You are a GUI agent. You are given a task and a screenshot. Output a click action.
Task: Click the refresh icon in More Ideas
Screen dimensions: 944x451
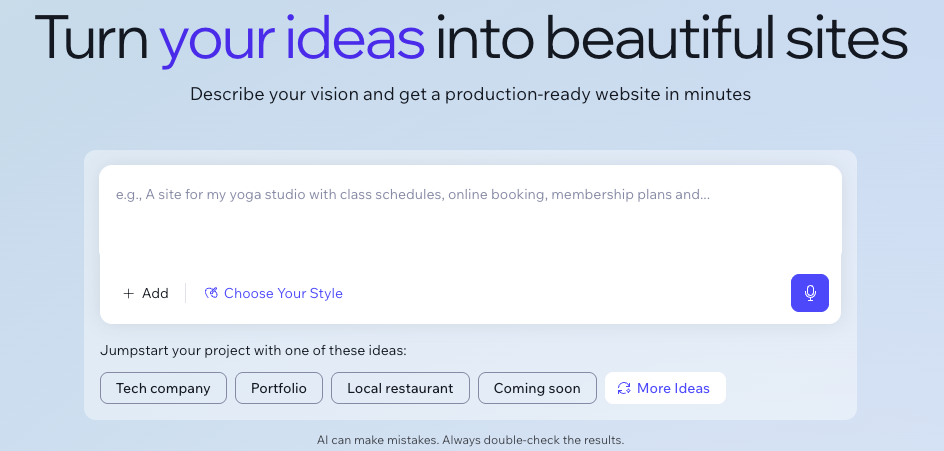[624, 388]
